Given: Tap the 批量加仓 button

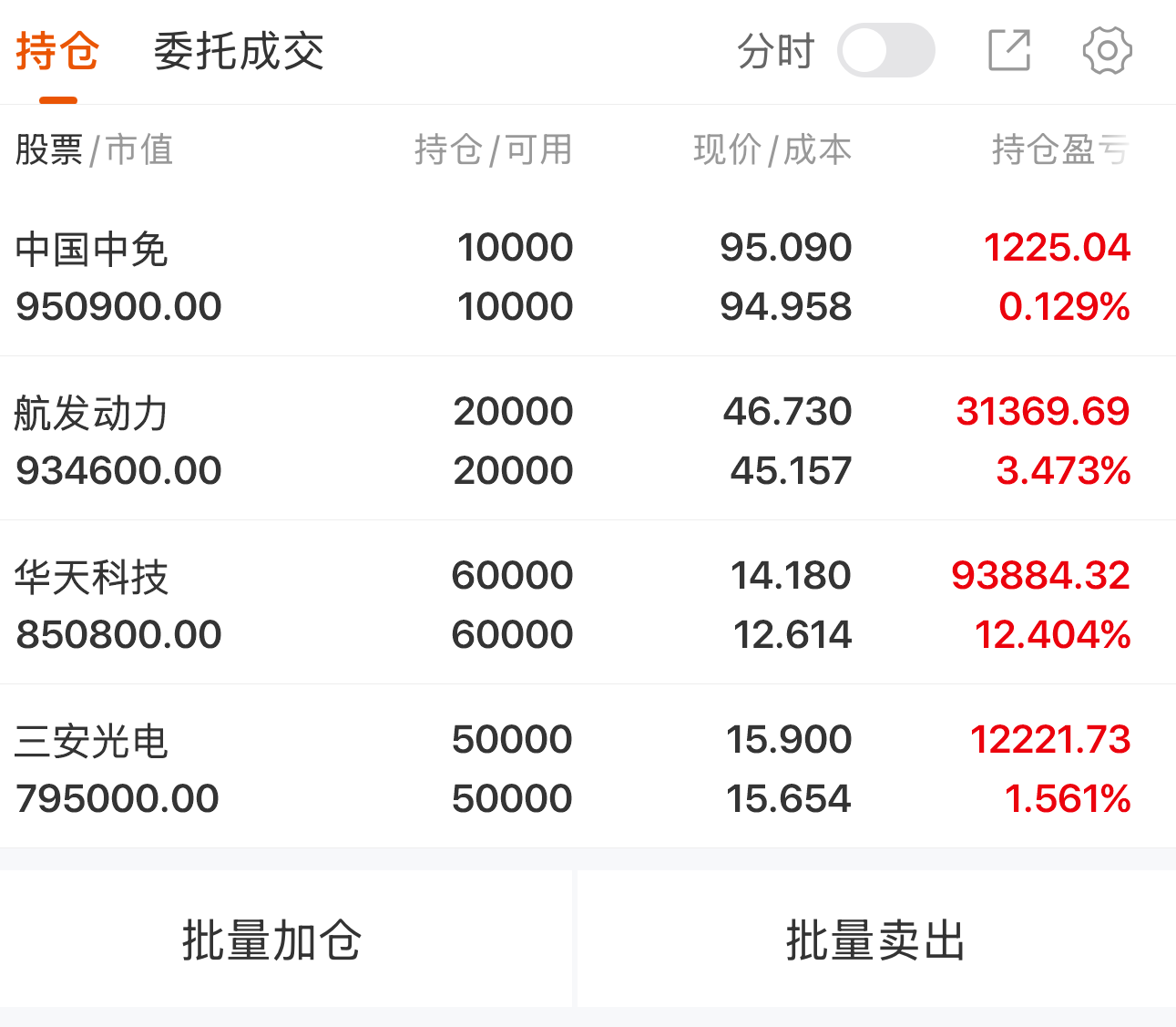Looking at the screenshot, I should pyautogui.click(x=271, y=940).
